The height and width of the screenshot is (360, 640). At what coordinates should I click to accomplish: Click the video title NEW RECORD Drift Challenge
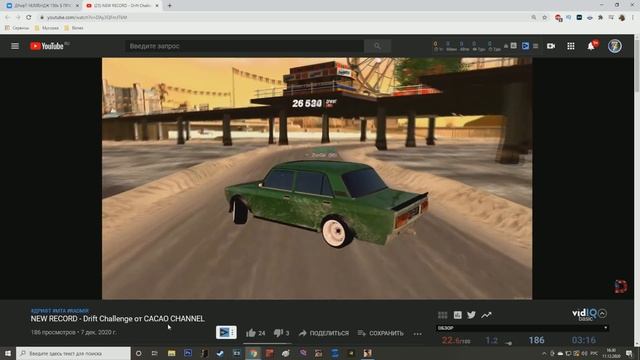tap(118, 319)
